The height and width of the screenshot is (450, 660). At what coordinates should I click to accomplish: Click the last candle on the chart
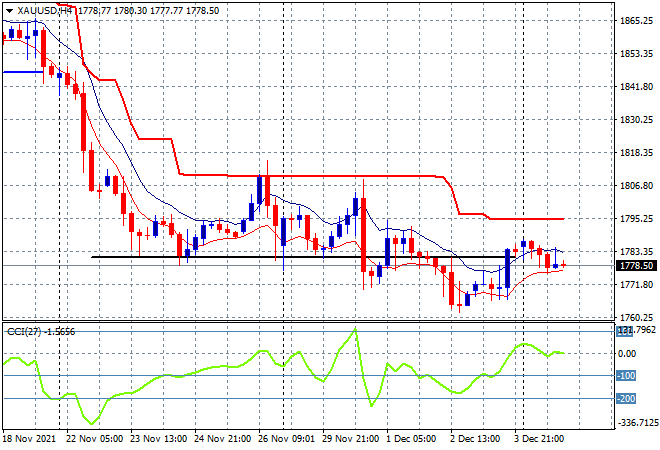564,265
